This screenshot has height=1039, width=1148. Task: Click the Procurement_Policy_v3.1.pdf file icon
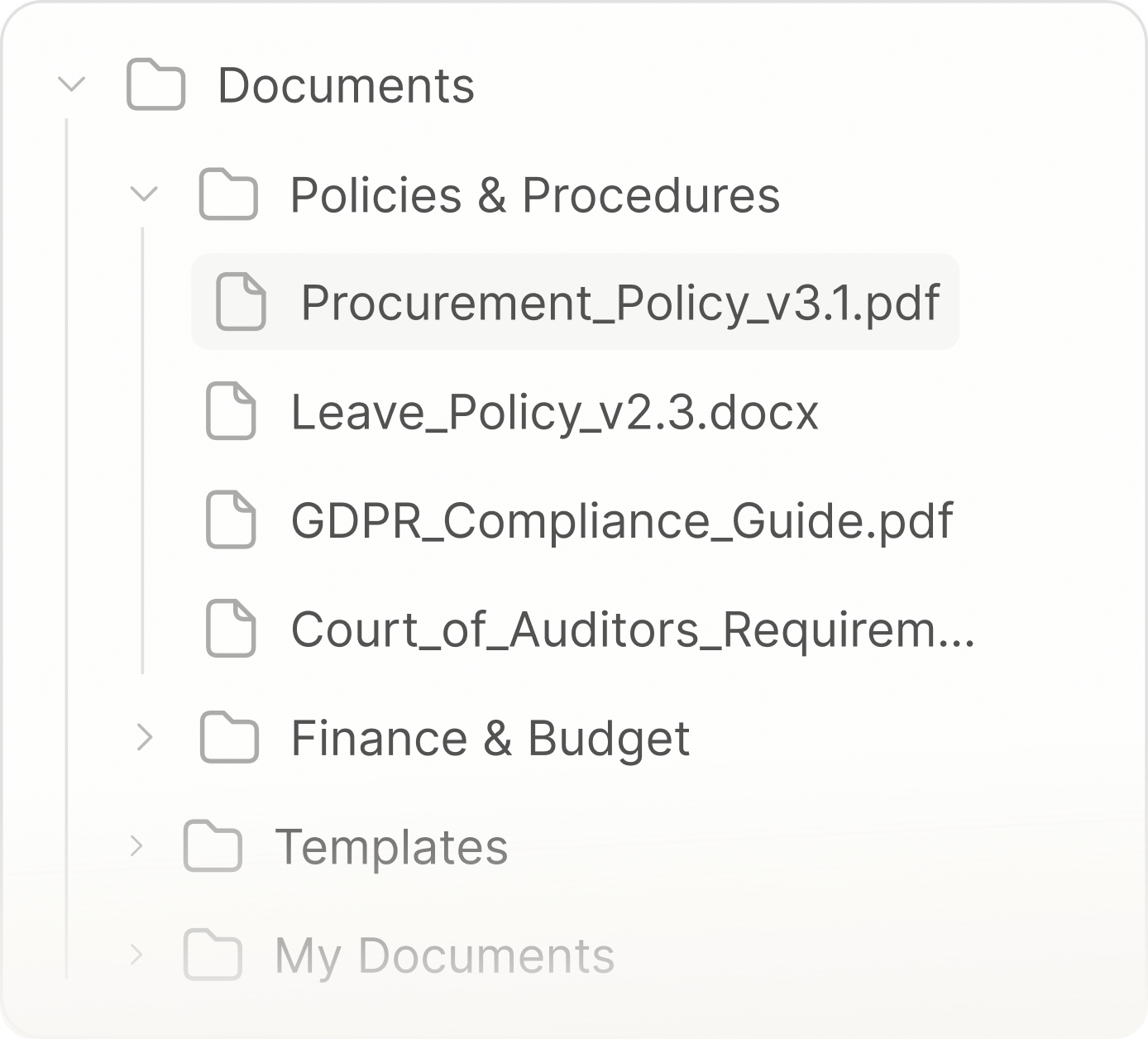coord(241,303)
